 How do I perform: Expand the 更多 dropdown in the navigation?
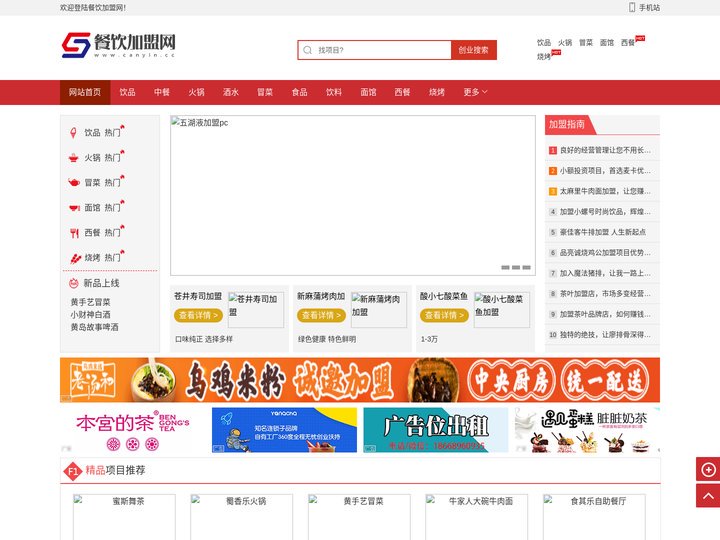[x=475, y=92]
